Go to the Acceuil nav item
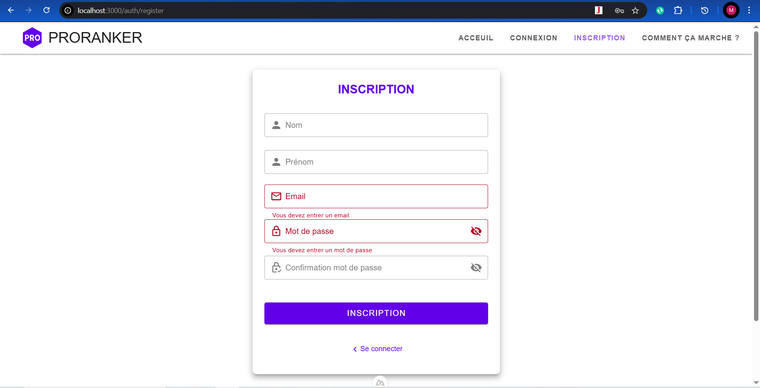This screenshot has height=388, width=760. [x=476, y=38]
